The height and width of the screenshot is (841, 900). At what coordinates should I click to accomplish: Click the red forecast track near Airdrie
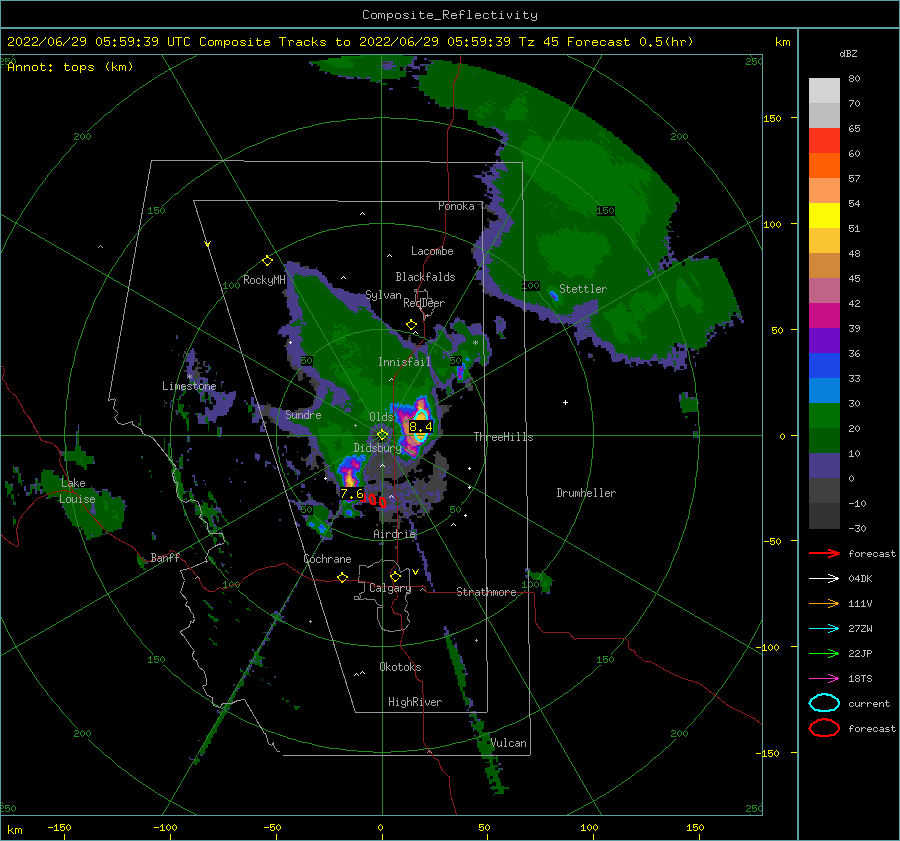(374, 500)
